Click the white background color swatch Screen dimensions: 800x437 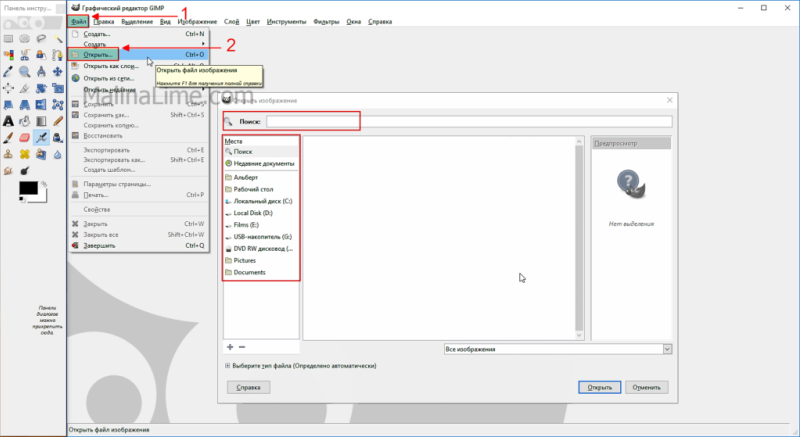click(43, 197)
